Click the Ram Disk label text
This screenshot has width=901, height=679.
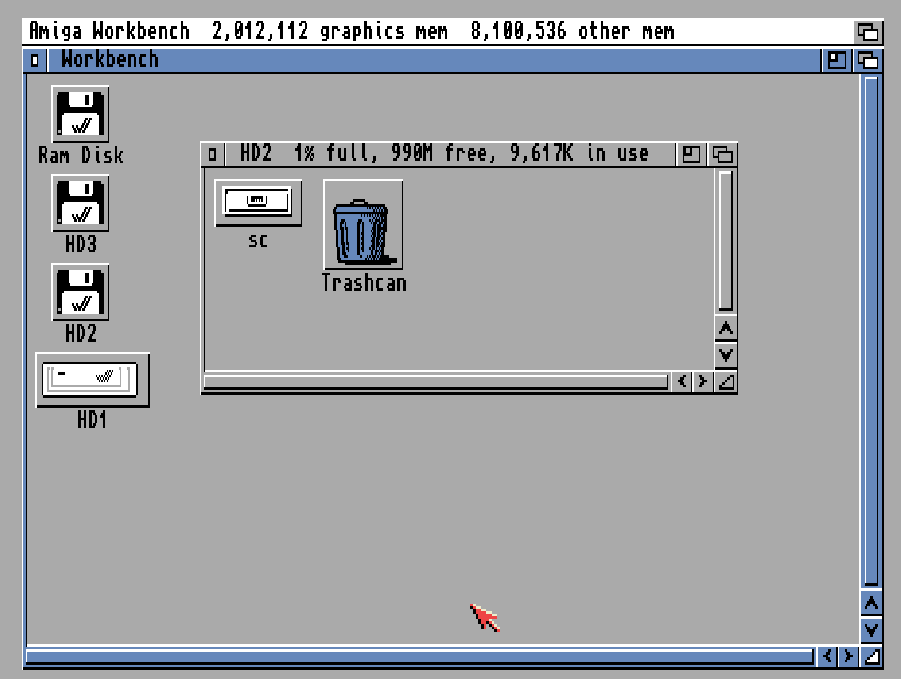80,155
